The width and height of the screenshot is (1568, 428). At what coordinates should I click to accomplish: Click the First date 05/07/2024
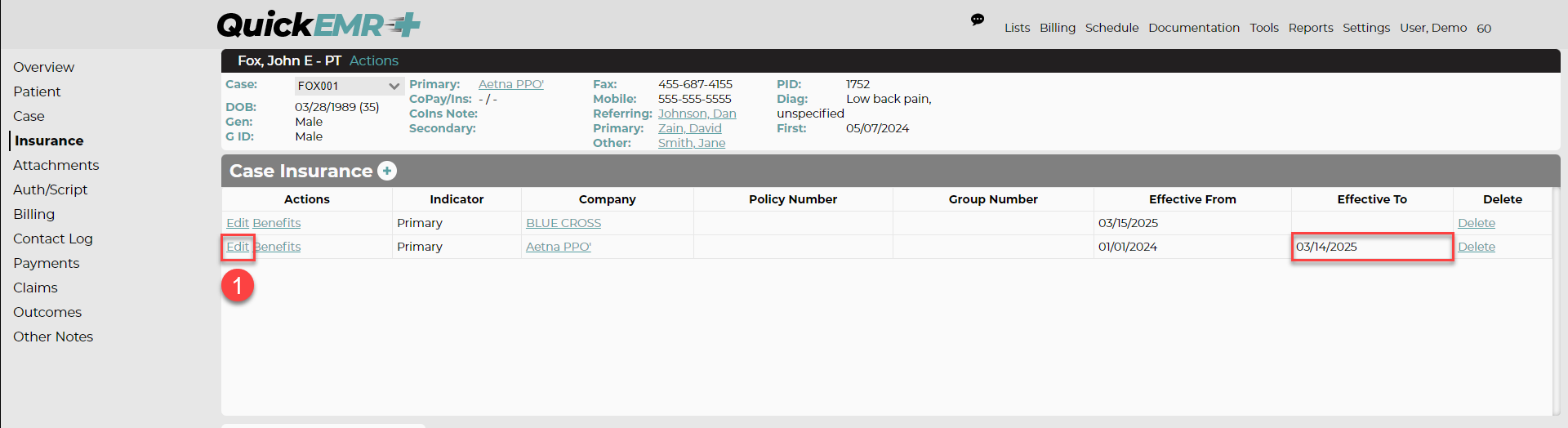[x=877, y=128]
